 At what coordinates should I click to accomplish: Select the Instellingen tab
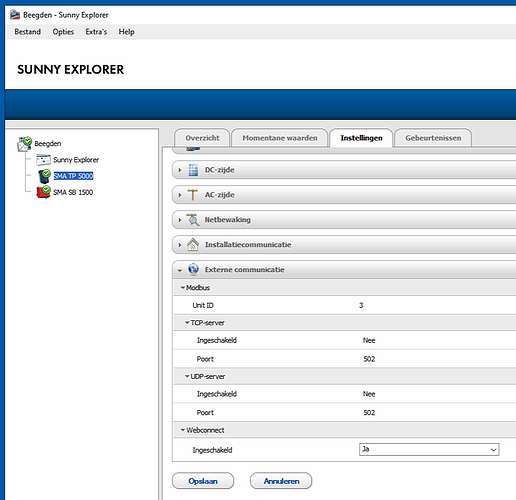point(361,138)
